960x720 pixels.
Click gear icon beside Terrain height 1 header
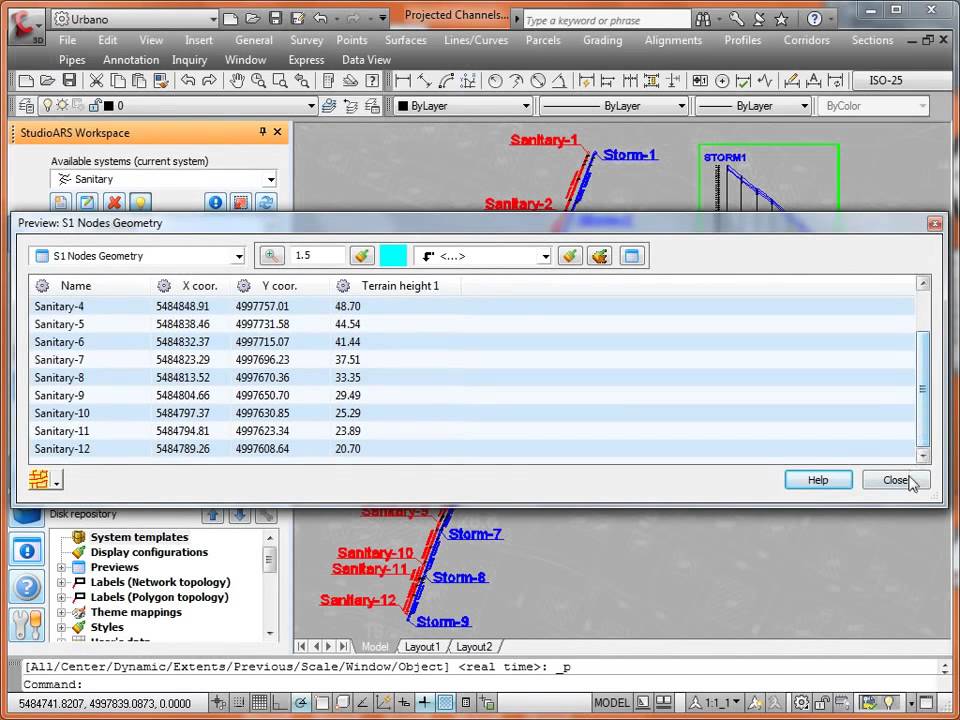(x=343, y=286)
